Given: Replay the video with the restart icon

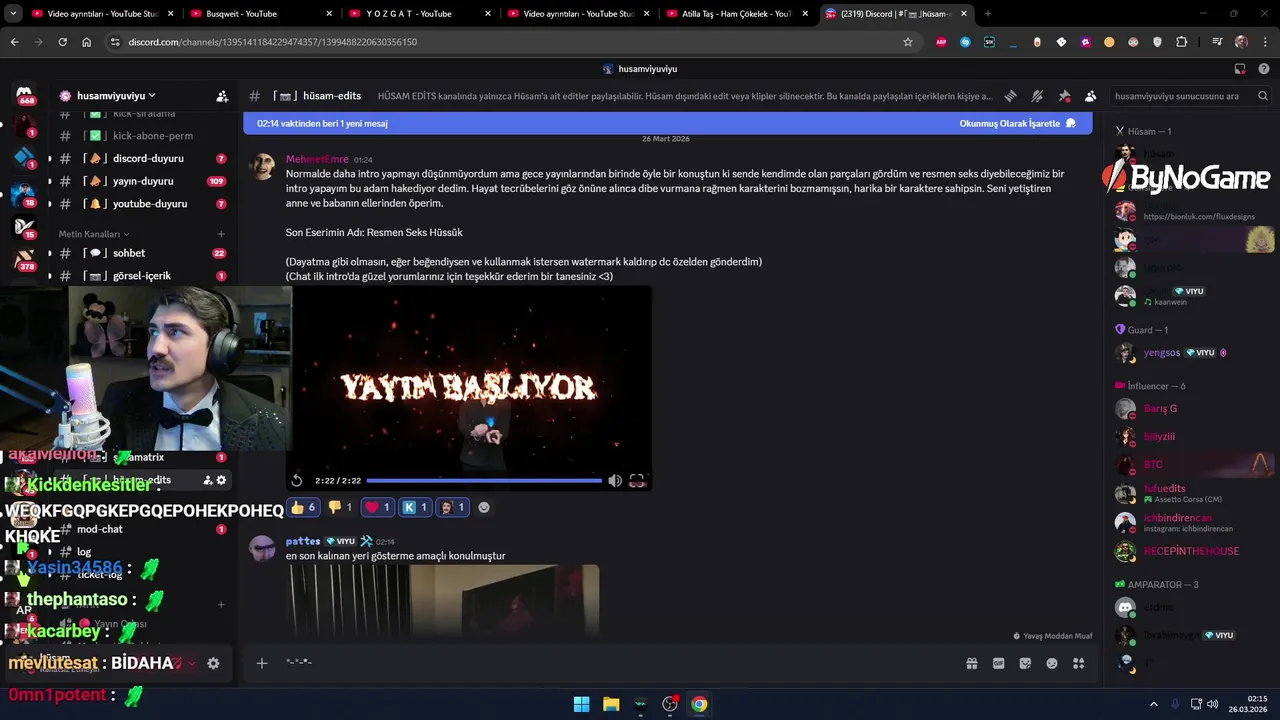Looking at the screenshot, I should pyautogui.click(x=297, y=481).
